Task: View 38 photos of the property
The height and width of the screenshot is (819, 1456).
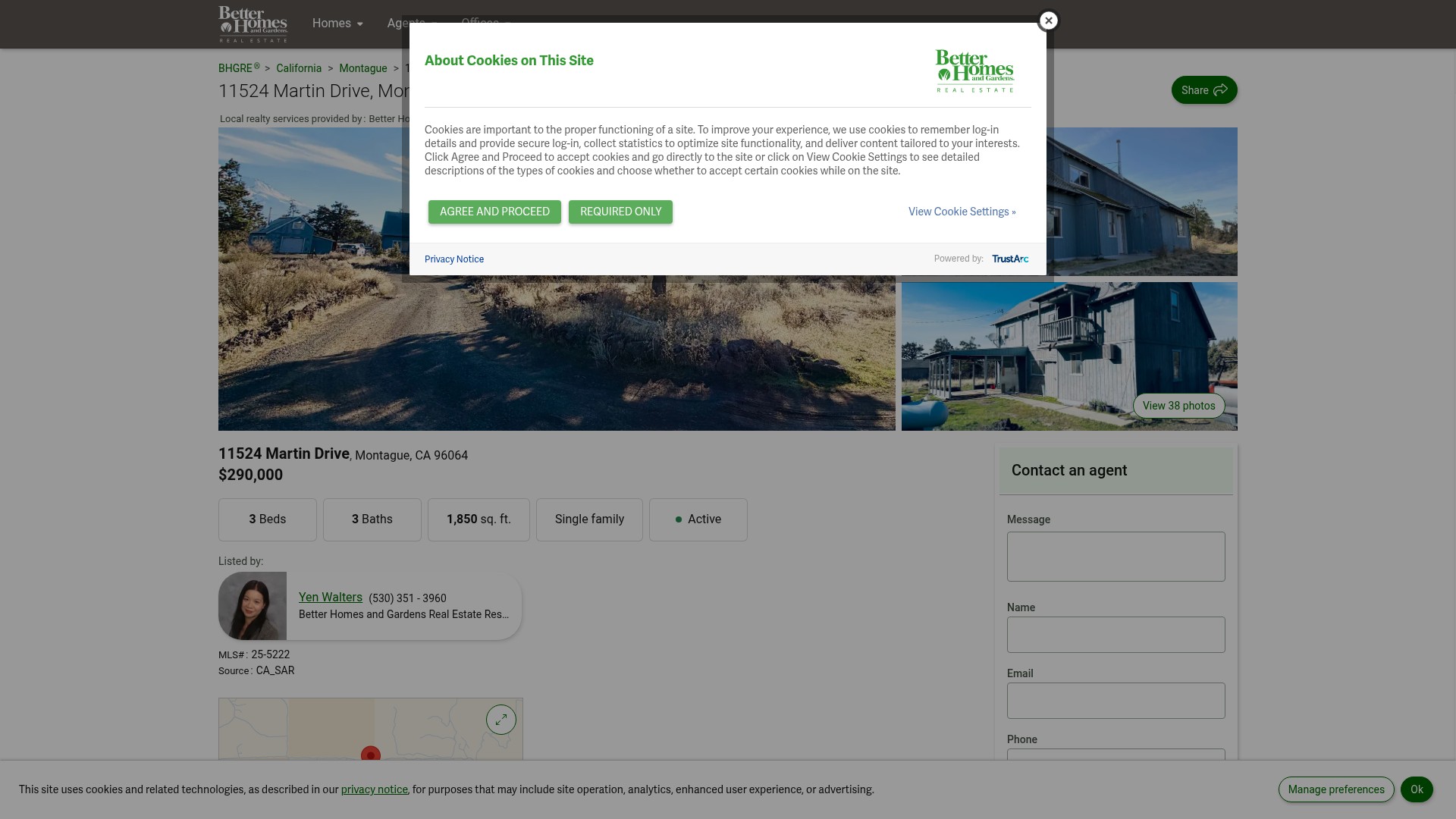Action: tap(1178, 406)
